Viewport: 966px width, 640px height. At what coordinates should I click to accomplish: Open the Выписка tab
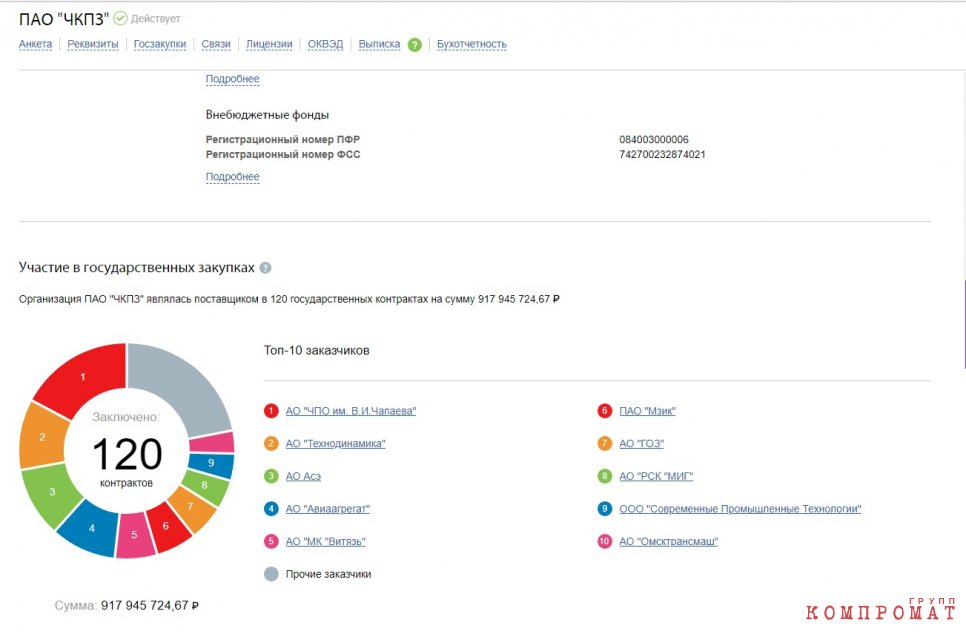(379, 44)
